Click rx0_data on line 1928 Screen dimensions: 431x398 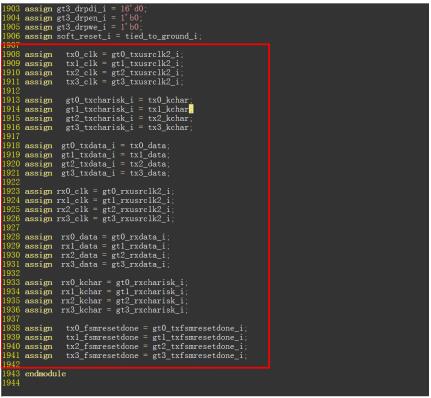(79, 237)
